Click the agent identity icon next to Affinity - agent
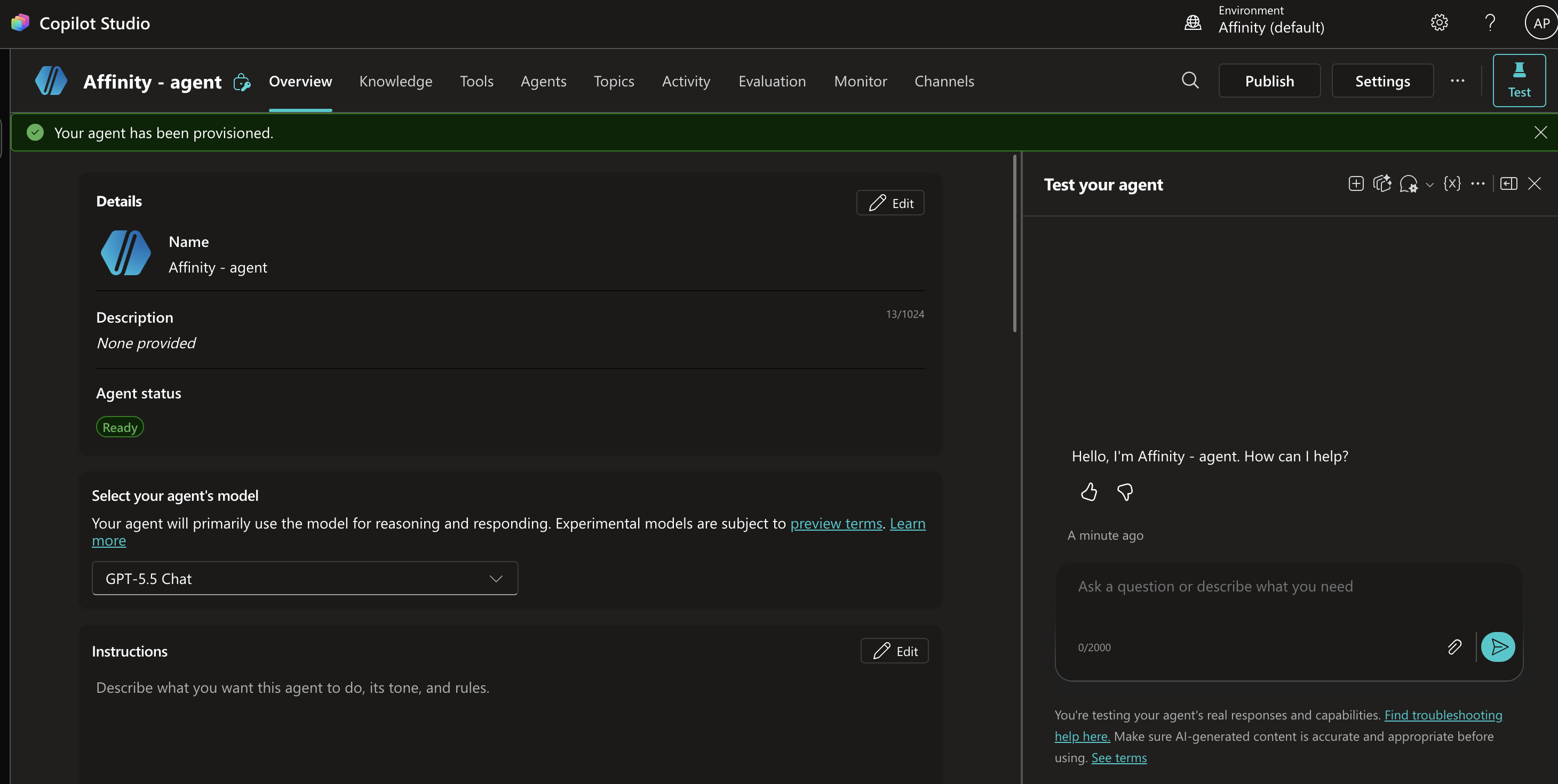Viewport: 1558px width, 784px height. (242, 82)
